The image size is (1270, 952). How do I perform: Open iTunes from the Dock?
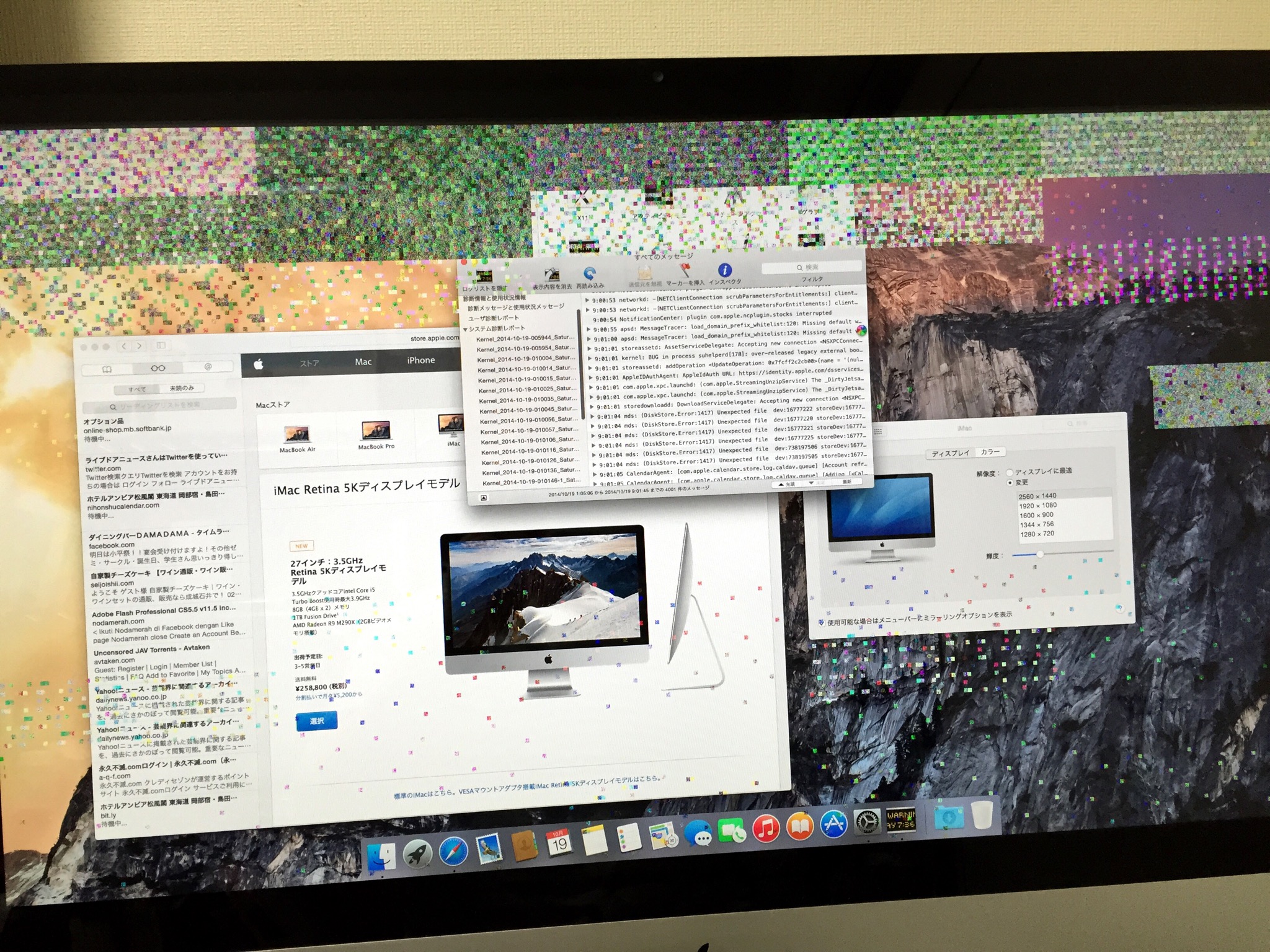coord(766,827)
